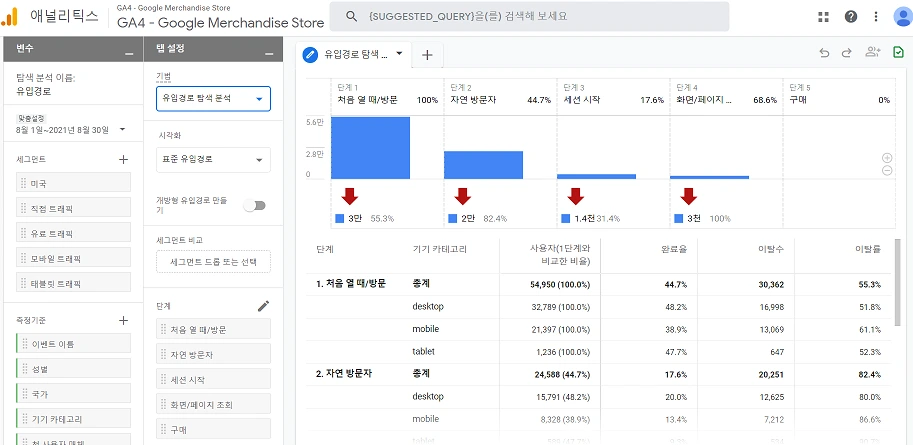Zoom in the funnel chart
The width and height of the screenshot is (913, 445).
887,157
